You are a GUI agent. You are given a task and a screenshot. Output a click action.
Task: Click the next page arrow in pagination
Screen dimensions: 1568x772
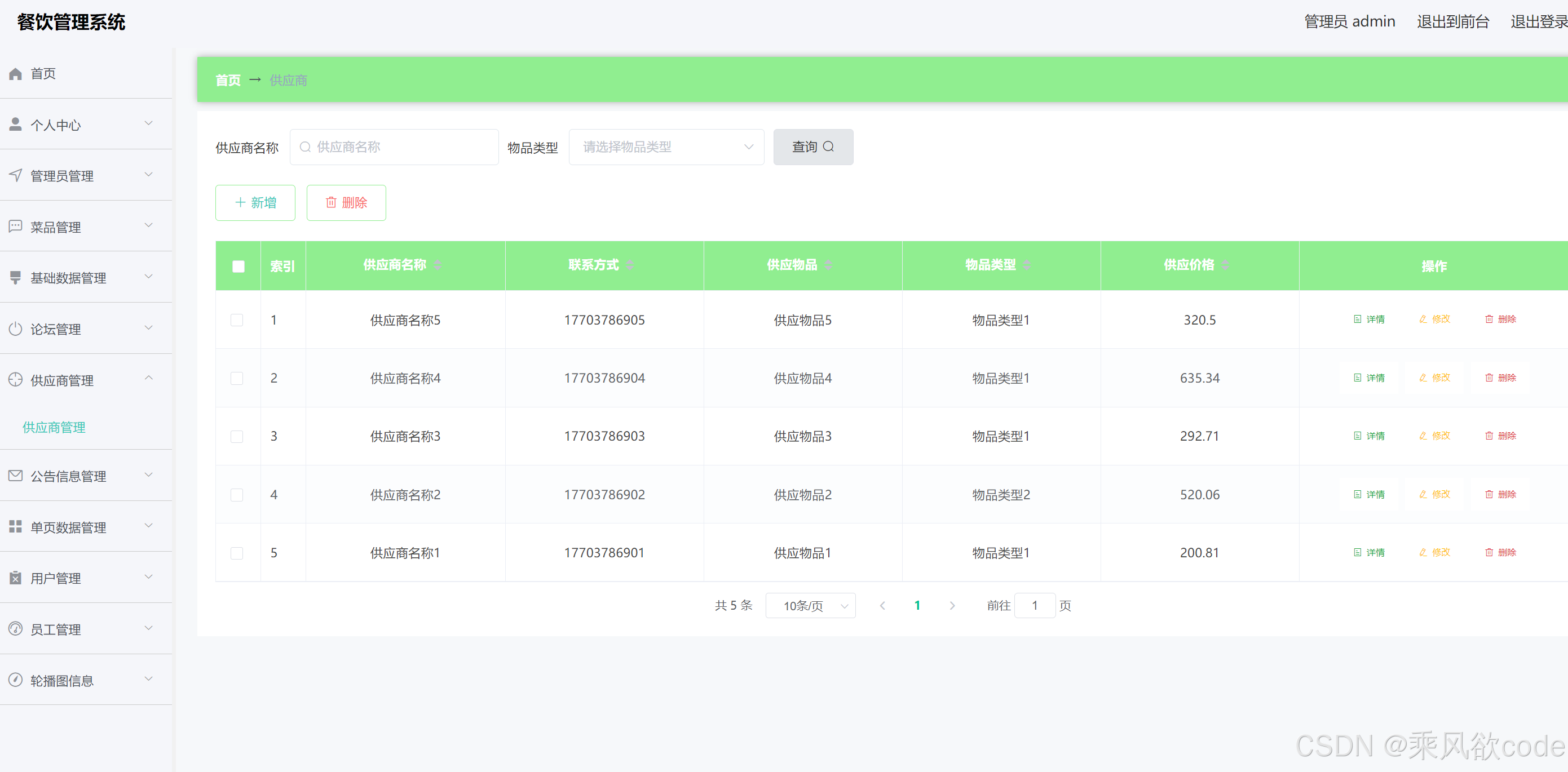tap(952, 605)
